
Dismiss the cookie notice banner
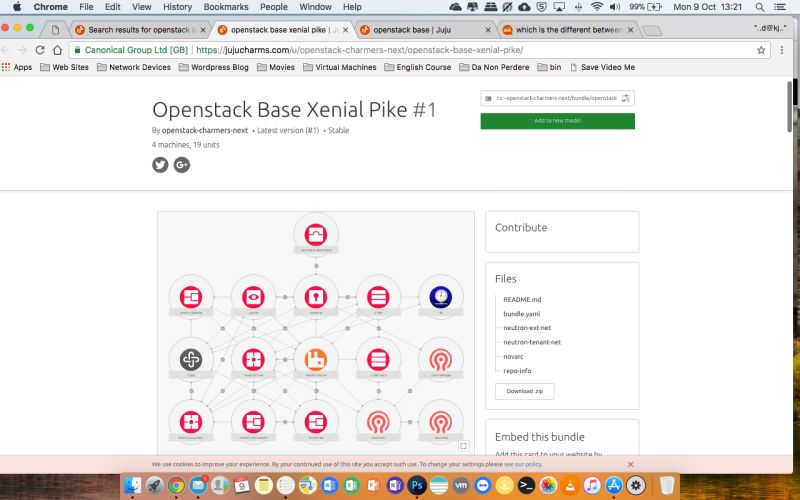[x=631, y=464]
